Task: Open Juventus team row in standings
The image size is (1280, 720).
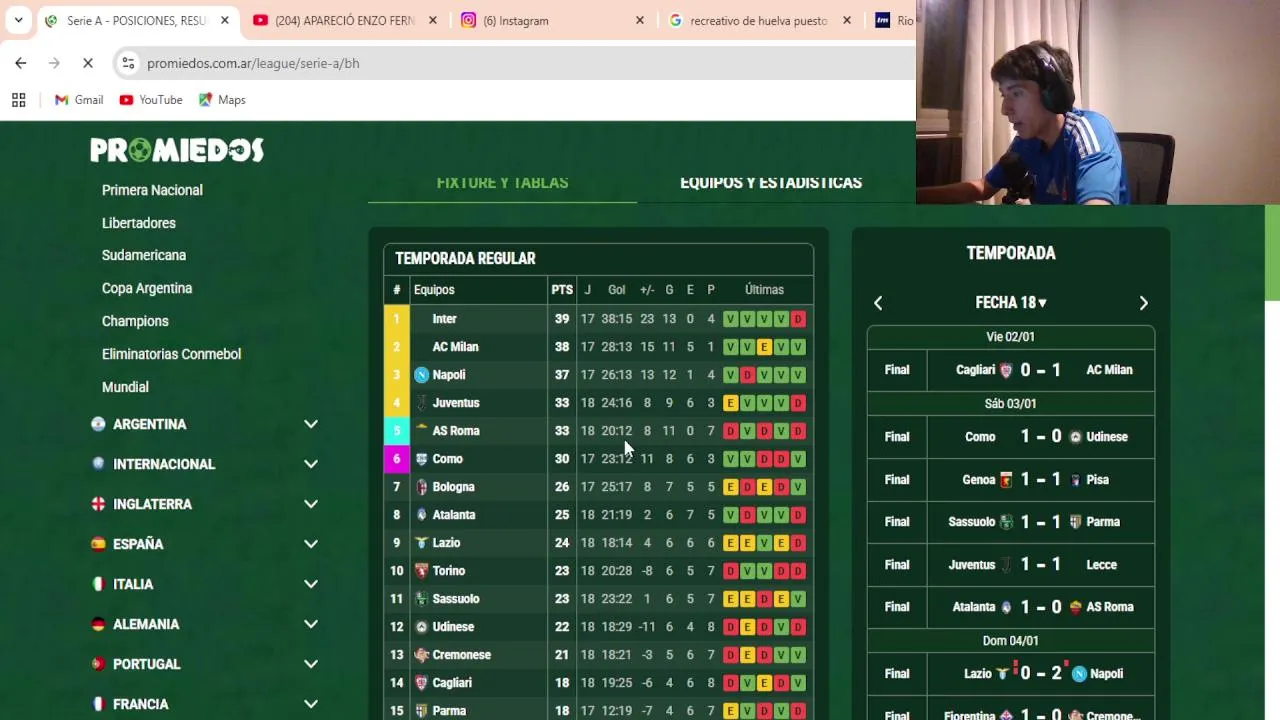Action: tap(598, 403)
